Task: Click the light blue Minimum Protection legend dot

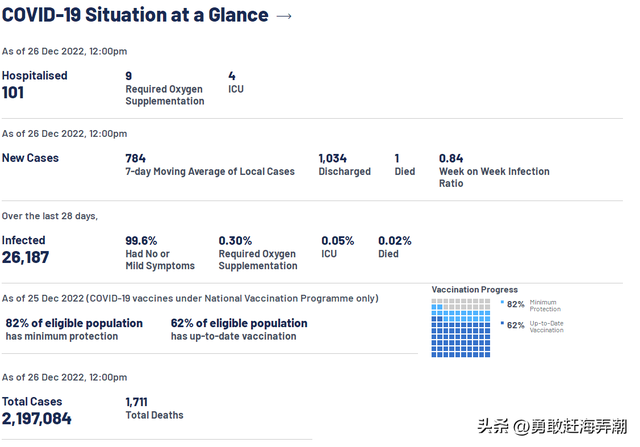Action: pyautogui.click(x=501, y=302)
